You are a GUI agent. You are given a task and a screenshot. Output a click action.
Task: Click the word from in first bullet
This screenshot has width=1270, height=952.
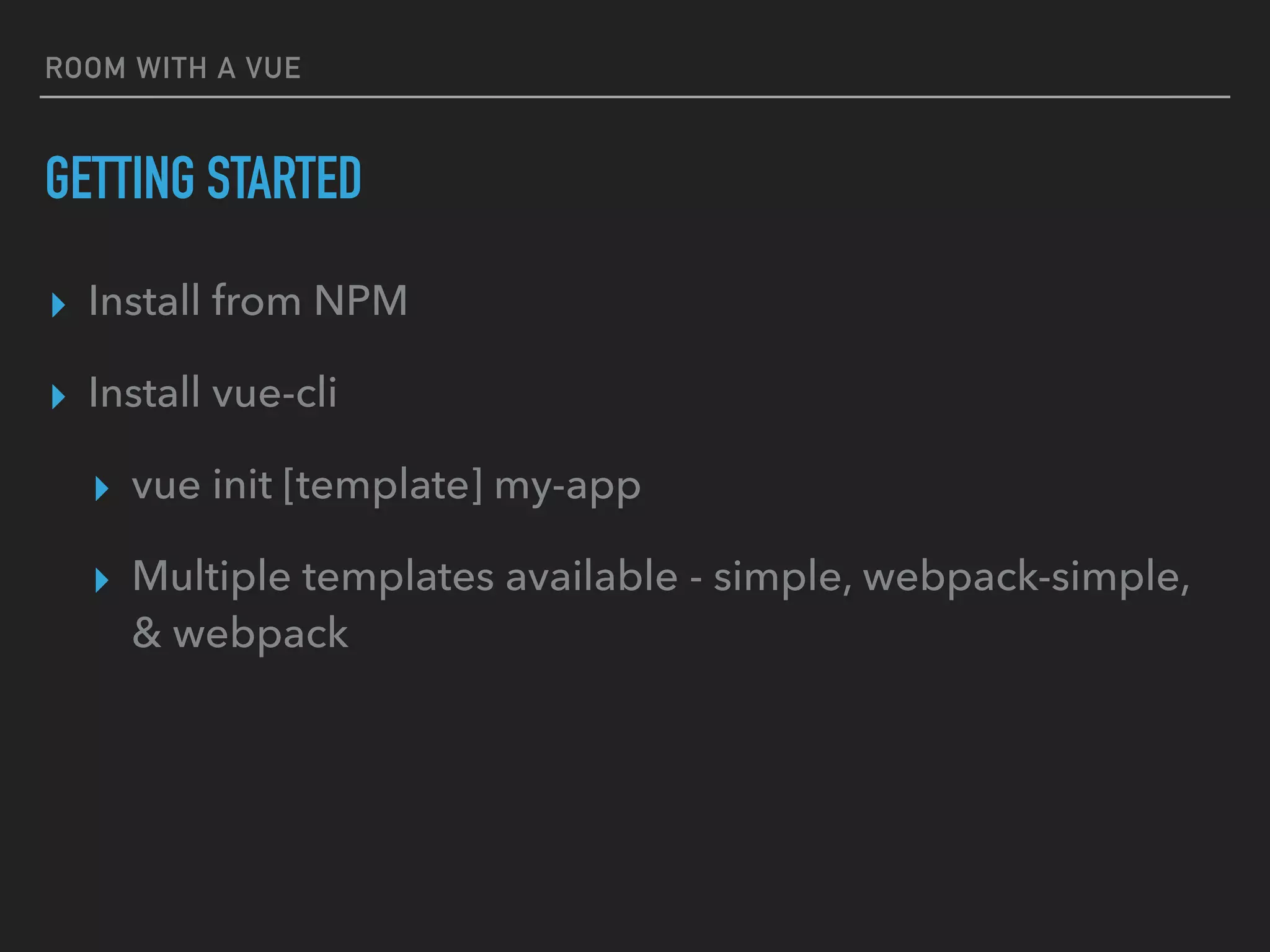coord(256,301)
